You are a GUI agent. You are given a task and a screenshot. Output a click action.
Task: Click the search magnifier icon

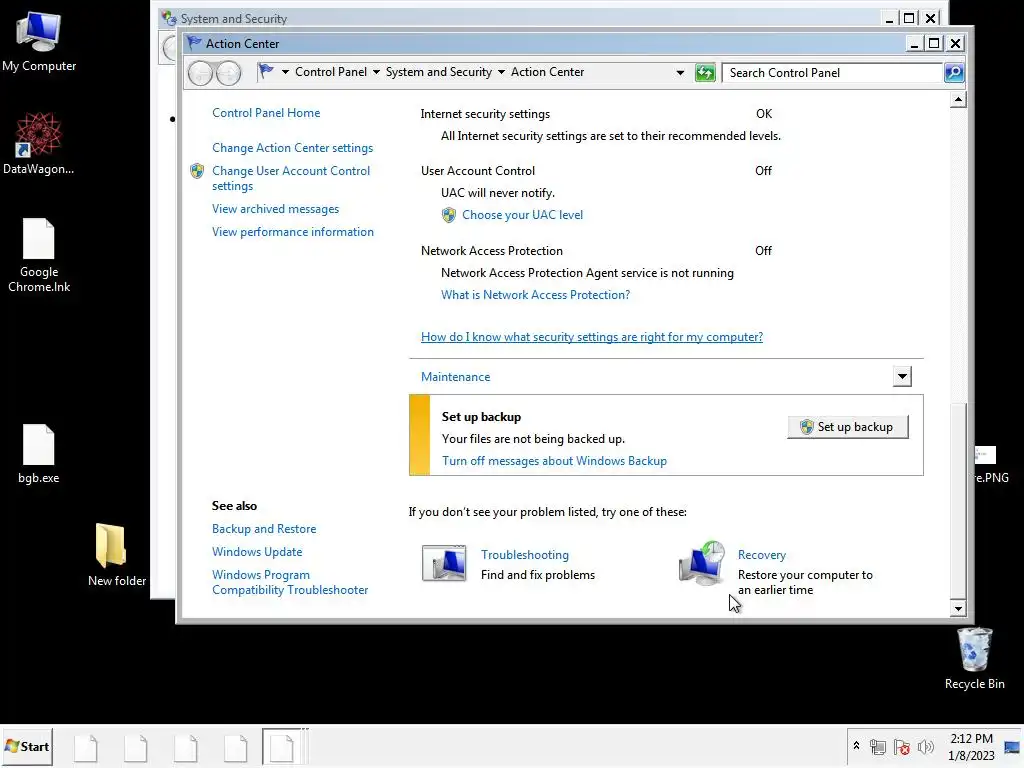tap(954, 72)
